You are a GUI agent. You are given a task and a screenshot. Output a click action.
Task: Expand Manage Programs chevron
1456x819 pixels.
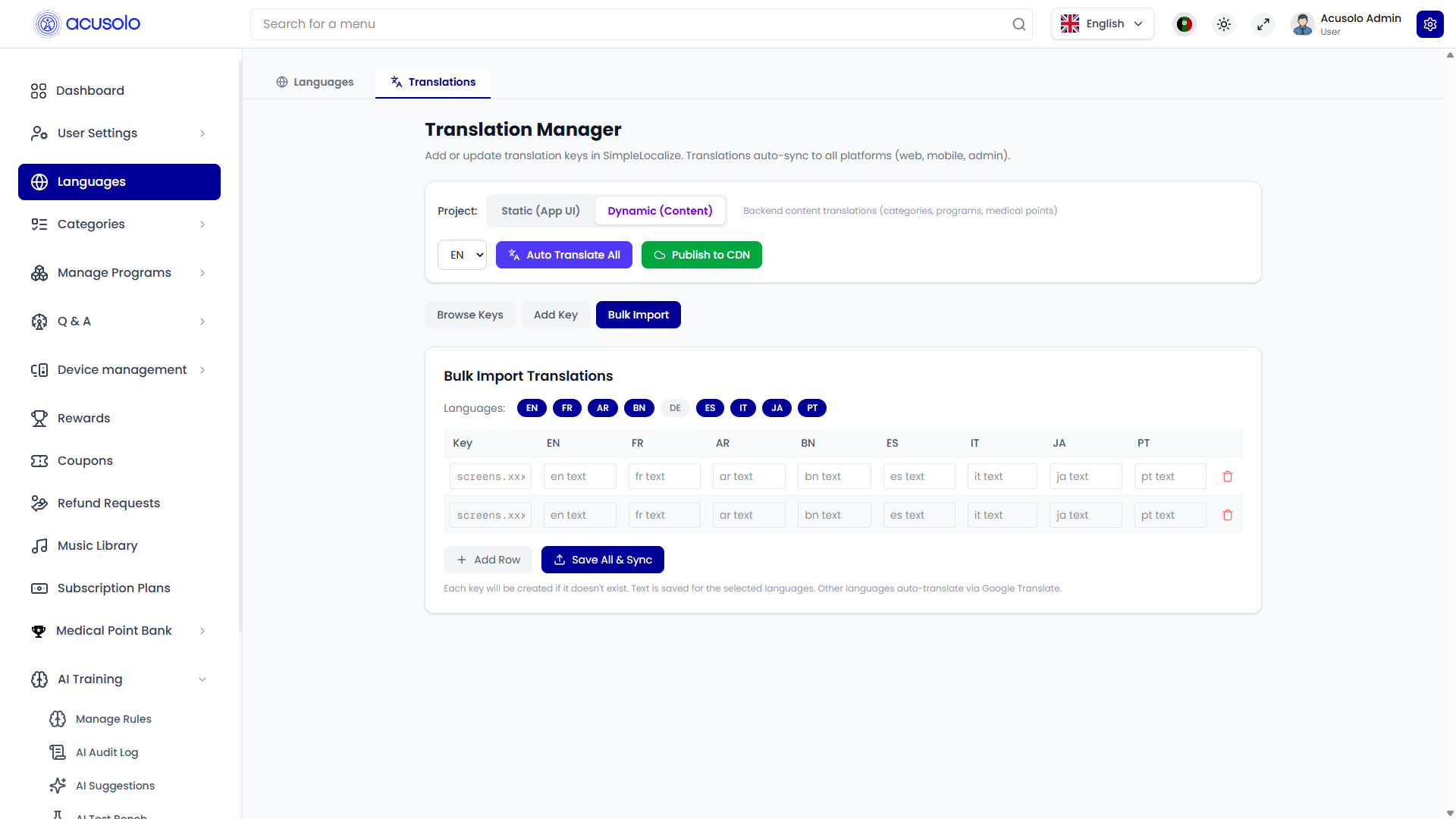[x=202, y=273]
